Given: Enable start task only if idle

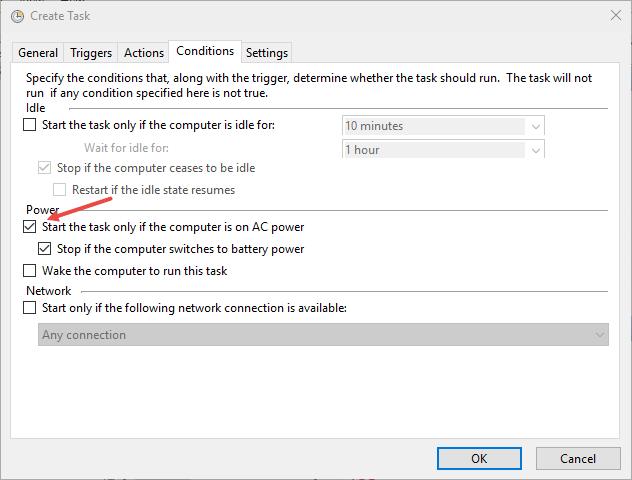Looking at the screenshot, I should (29, 126).
